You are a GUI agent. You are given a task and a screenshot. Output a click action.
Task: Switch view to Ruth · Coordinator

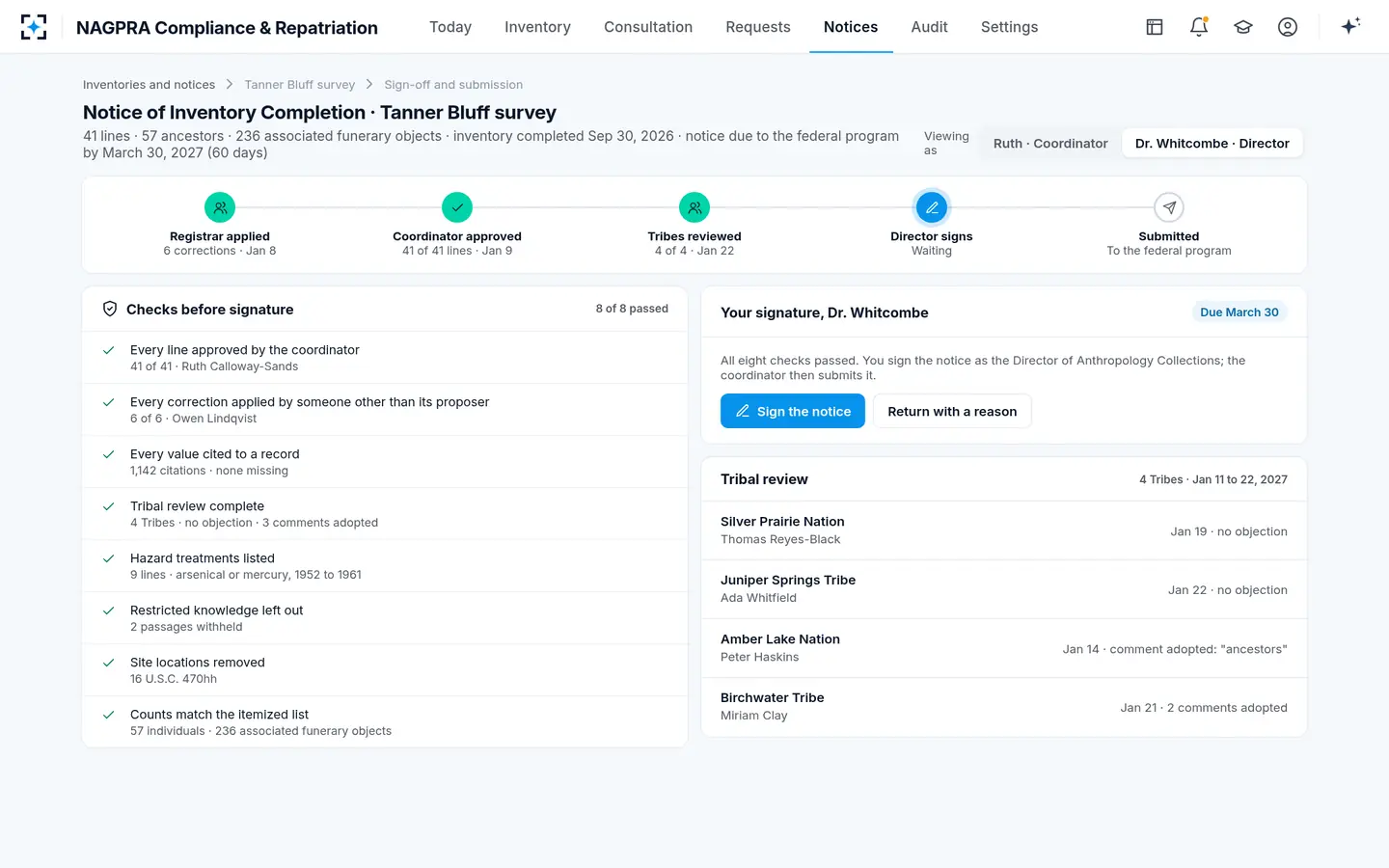(x=1050, y=144)
